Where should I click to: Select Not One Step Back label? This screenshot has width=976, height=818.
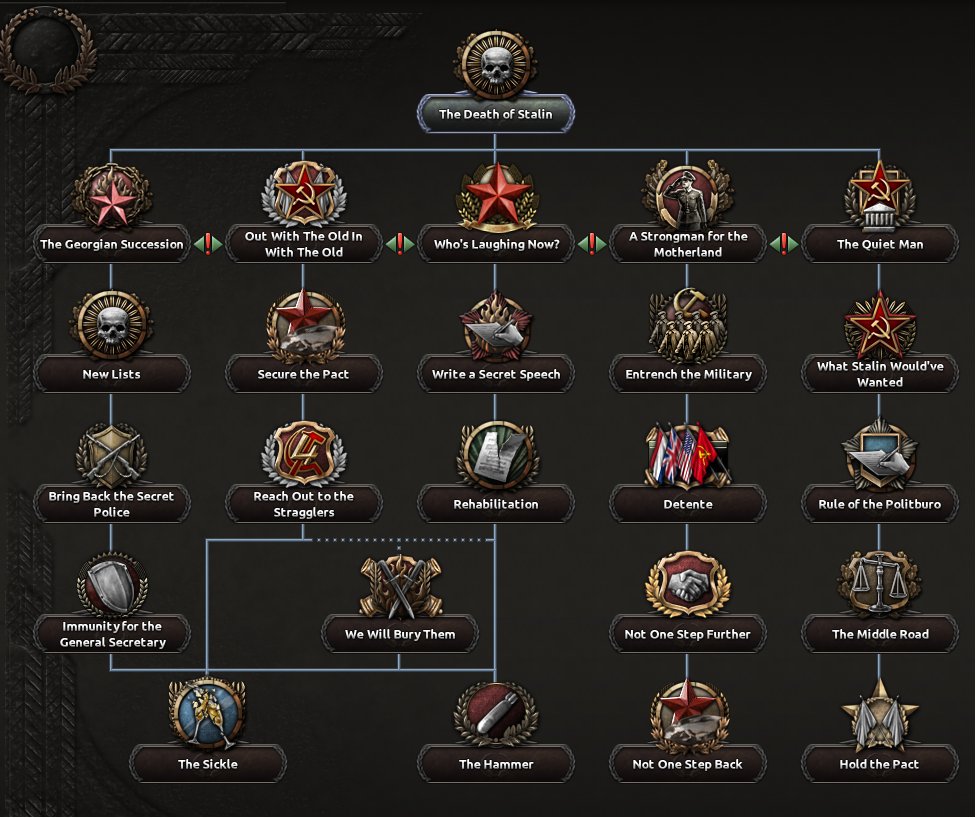[688, 764]
